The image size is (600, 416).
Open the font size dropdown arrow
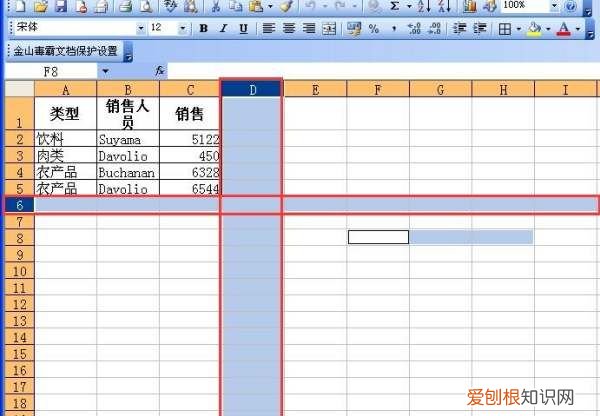point(183,28)
